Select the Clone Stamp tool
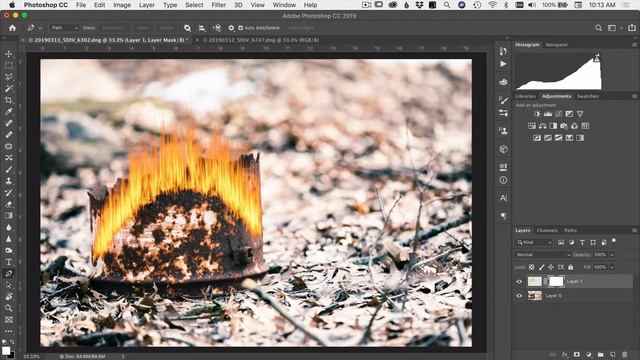This screenshot has height=360, width=640. coord(9,180)
